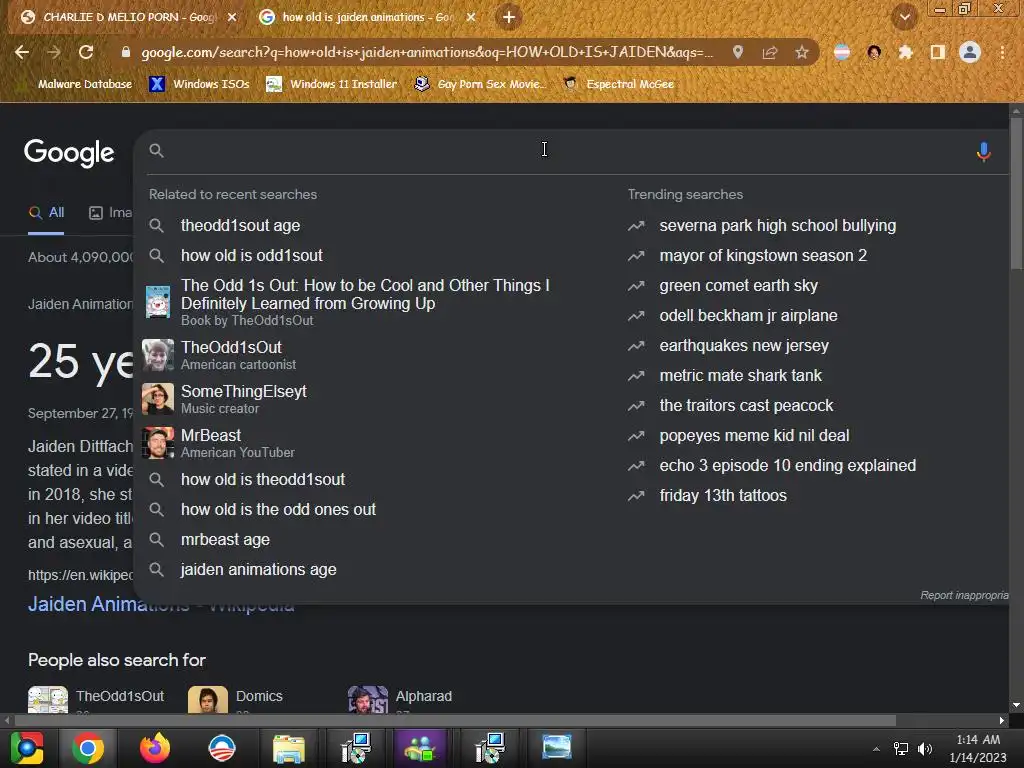
Task: Select The Odd 1s Out book suggestion
Action: click(x=366, y=302)
